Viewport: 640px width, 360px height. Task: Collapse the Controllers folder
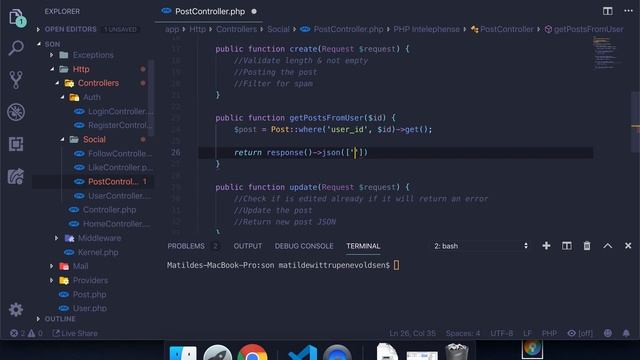98,83
